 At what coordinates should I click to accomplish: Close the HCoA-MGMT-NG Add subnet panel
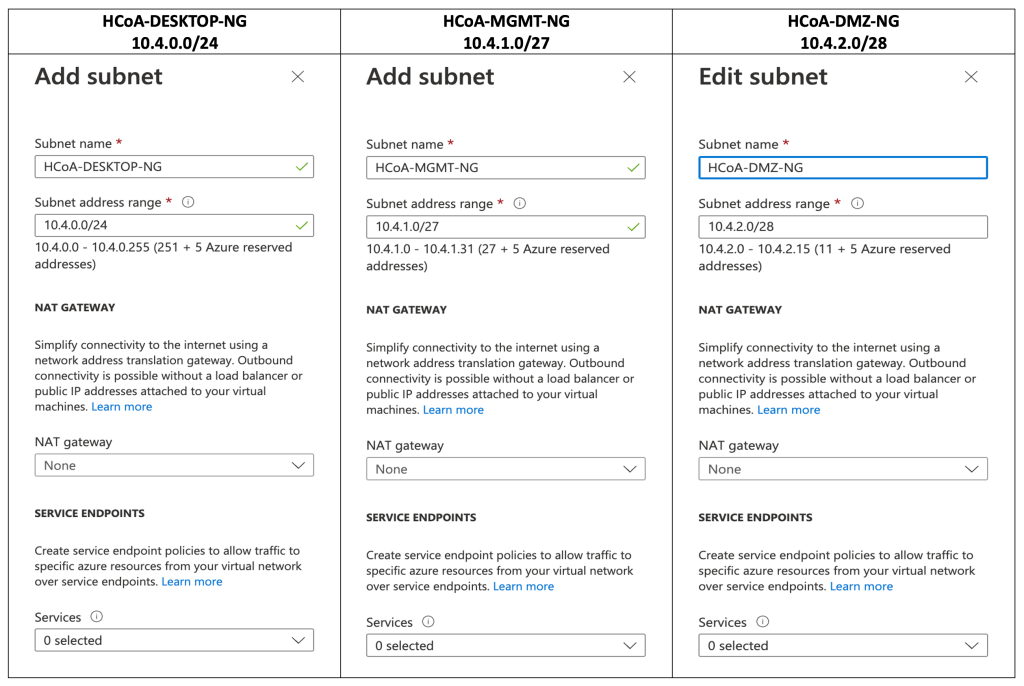click(x=629, y=77)
